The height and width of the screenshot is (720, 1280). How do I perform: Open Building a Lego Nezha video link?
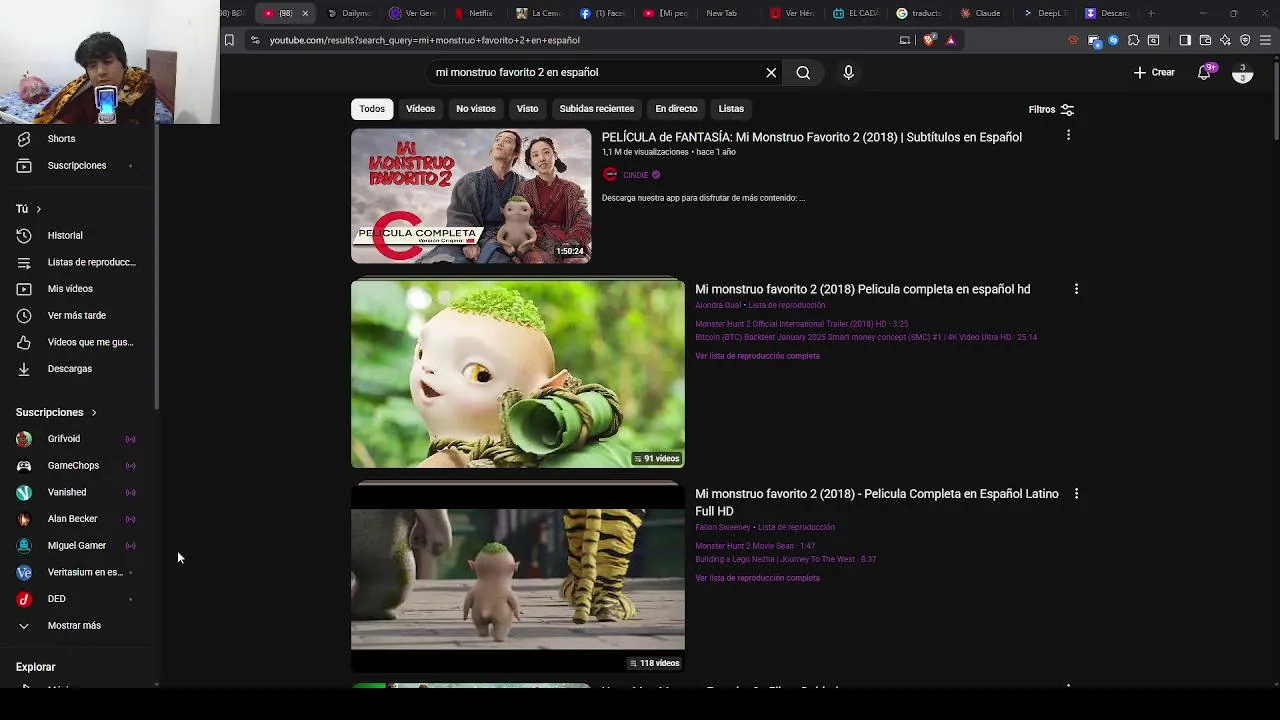(x=785, y=559)
